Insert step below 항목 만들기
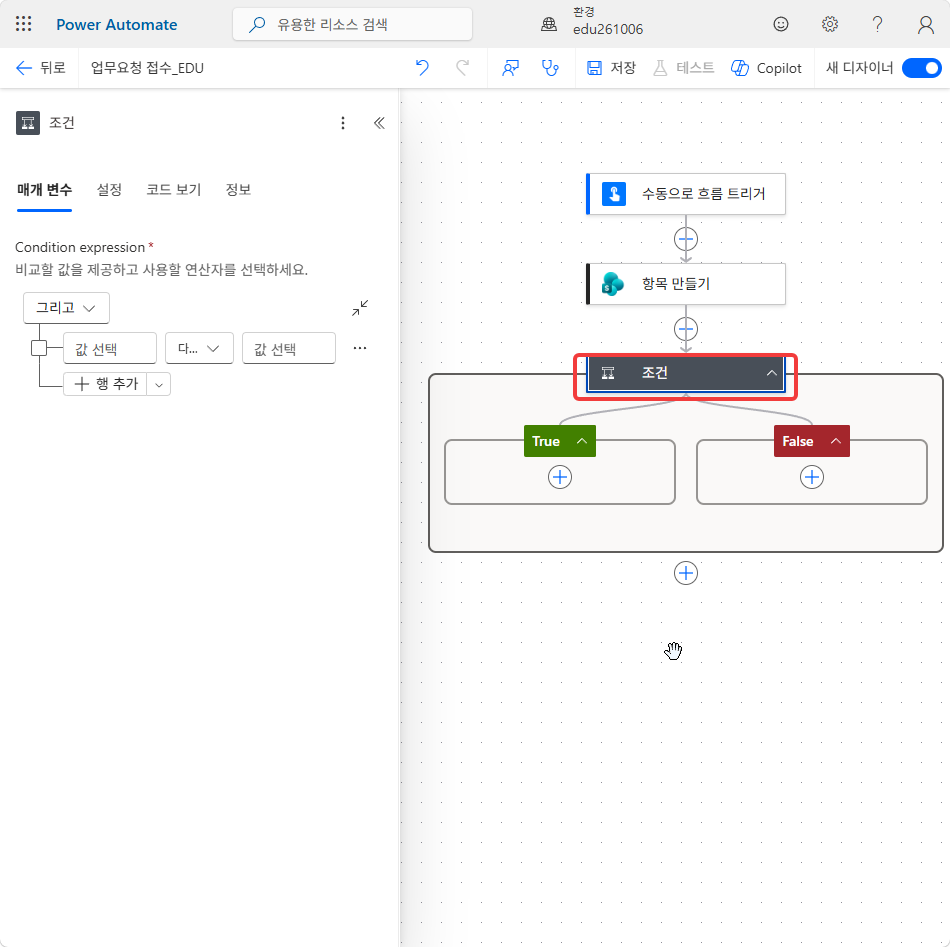This screenshot has height=947, width=950. (x=685, y=330)
